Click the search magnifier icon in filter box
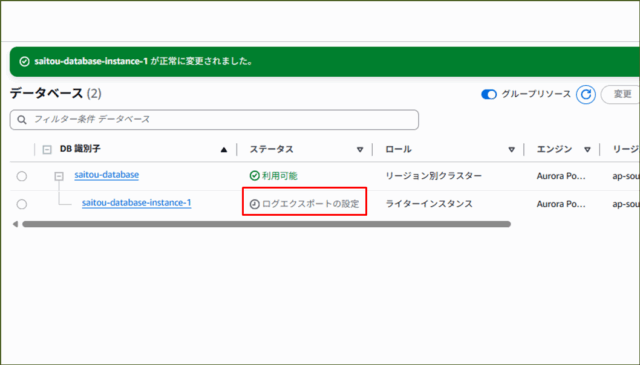640x365 pixels. pyautogui.click(x=22, y=120)
